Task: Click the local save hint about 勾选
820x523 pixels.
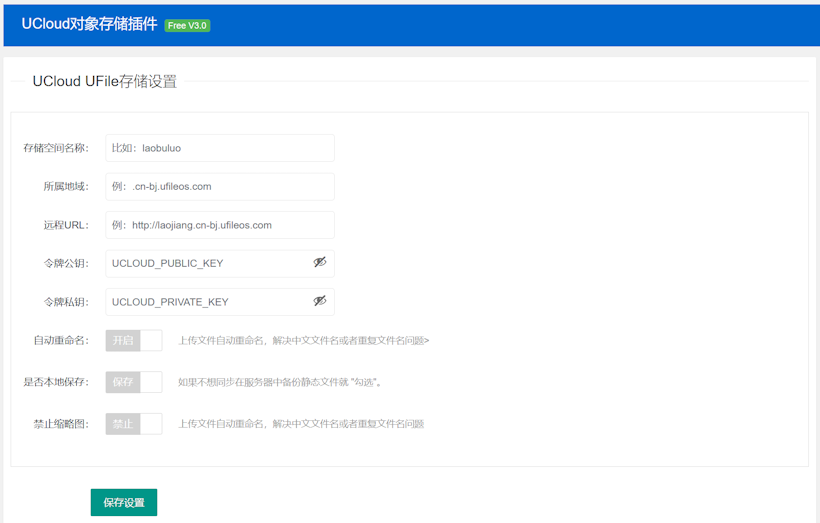Action: click(280, 382)
